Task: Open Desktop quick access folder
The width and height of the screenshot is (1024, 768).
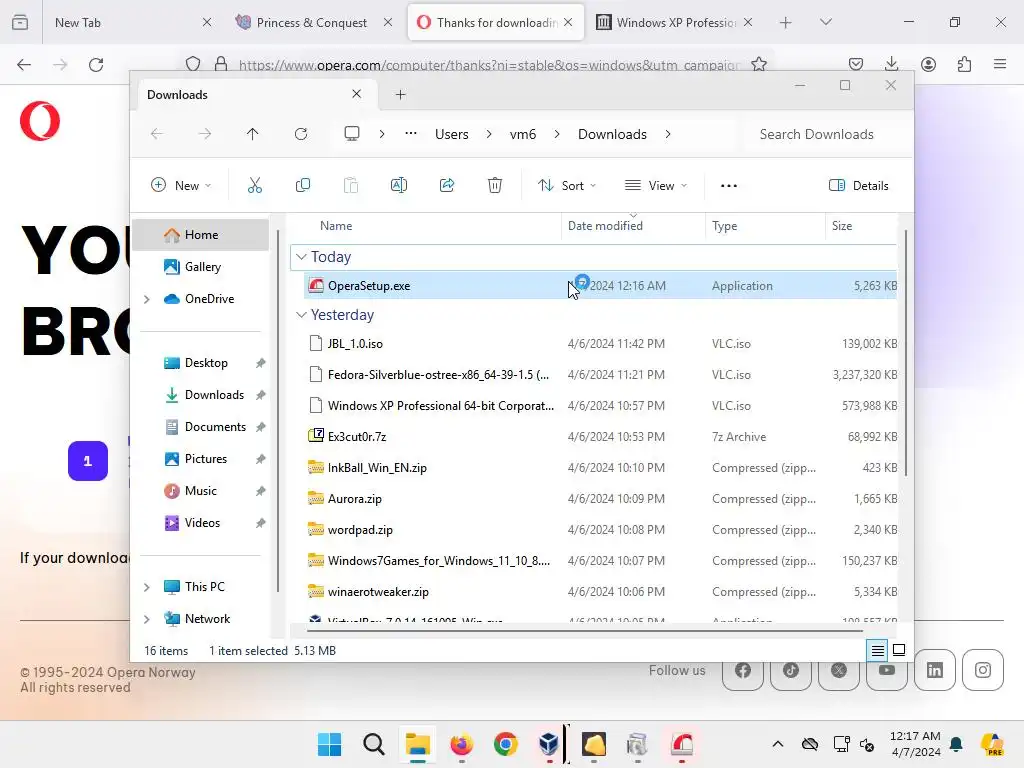Action: [206, 363]
